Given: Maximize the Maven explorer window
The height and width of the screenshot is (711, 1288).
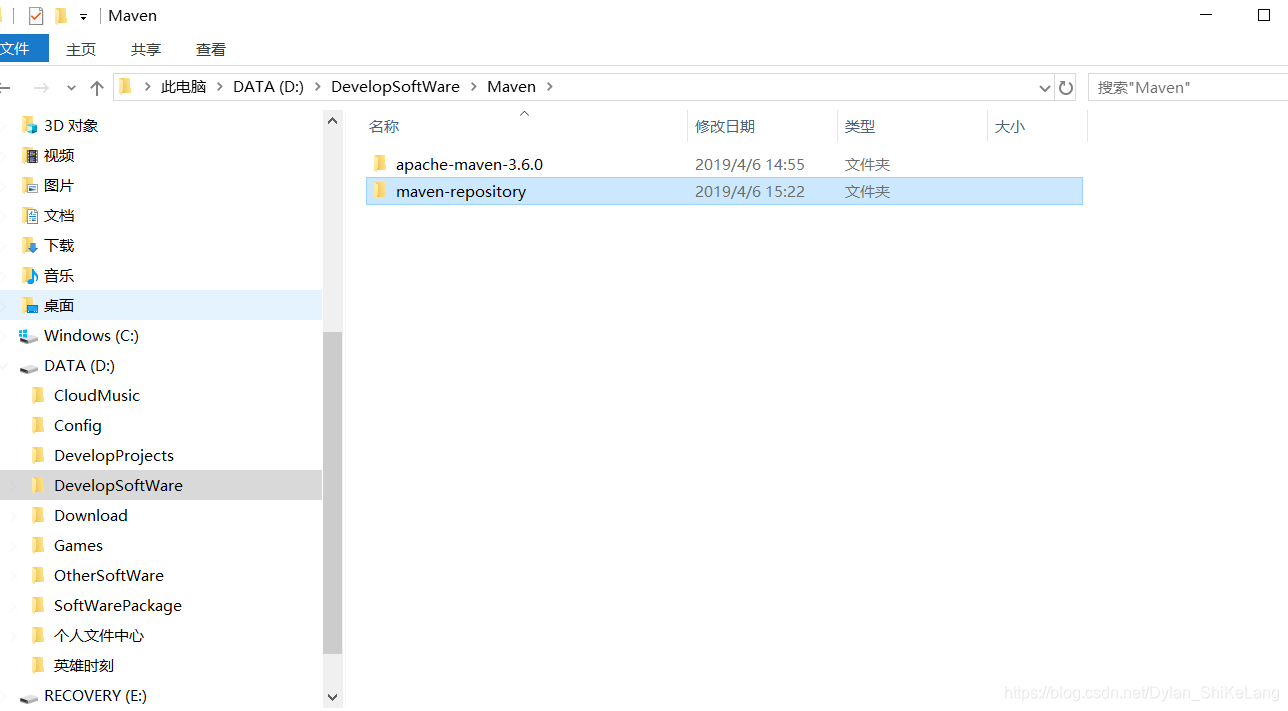Looking at the screenshot, I should (x=1264, y=15).
